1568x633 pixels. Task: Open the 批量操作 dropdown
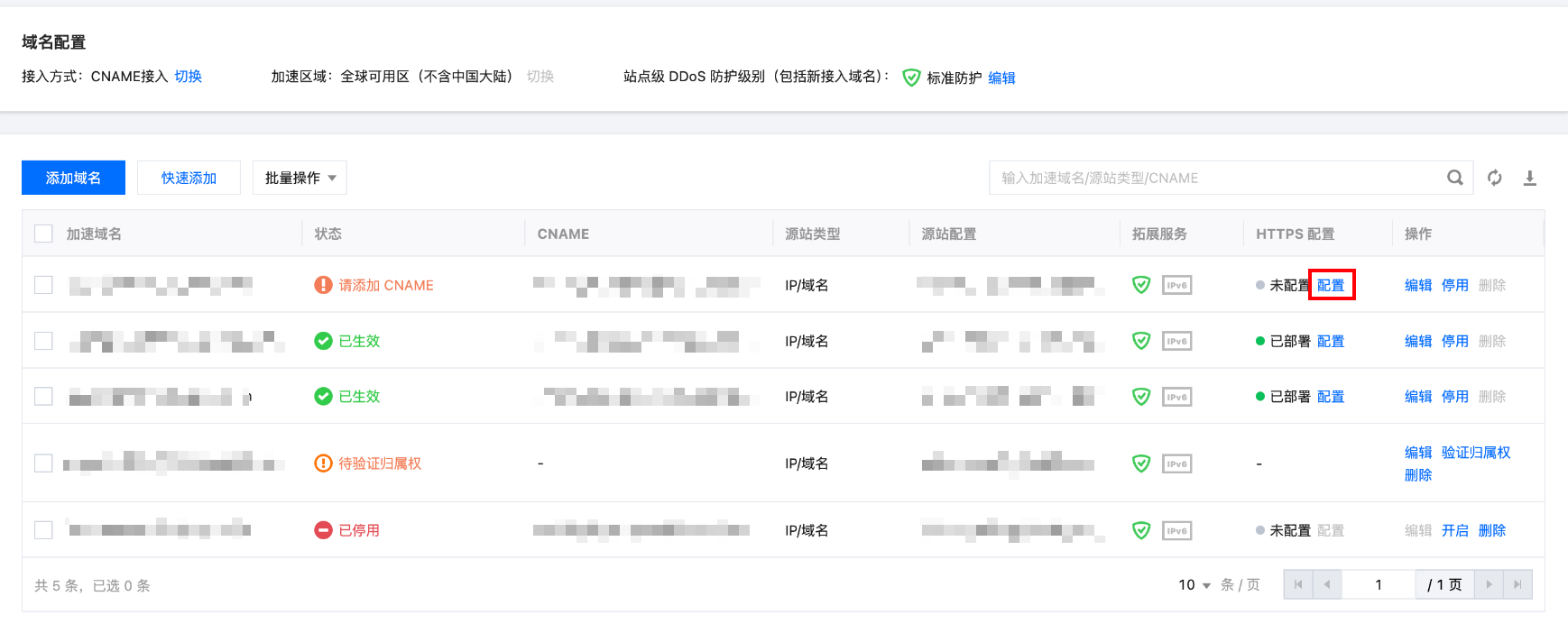[300, 178]
